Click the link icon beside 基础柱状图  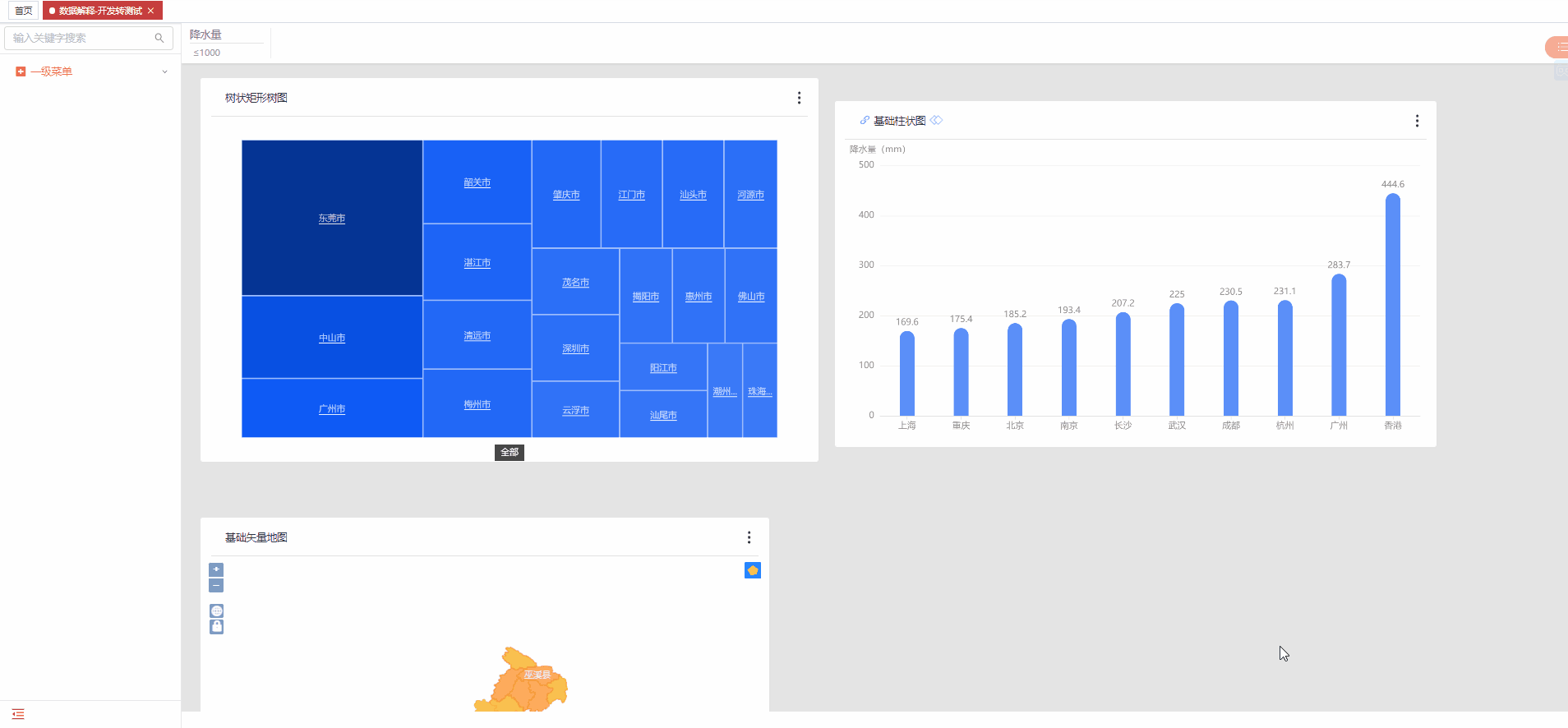point(865,121)
